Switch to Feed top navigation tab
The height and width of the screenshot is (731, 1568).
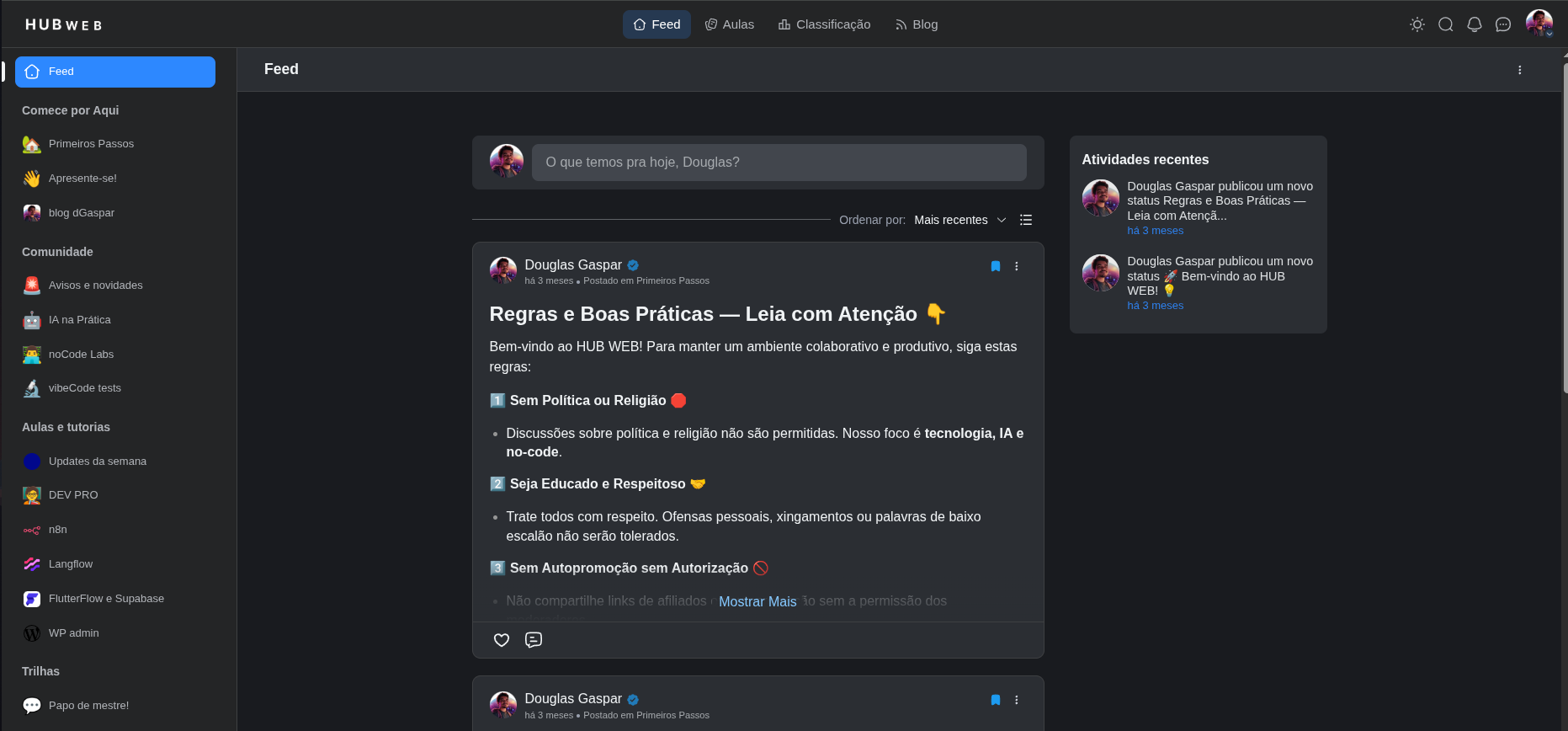point(656,24)
